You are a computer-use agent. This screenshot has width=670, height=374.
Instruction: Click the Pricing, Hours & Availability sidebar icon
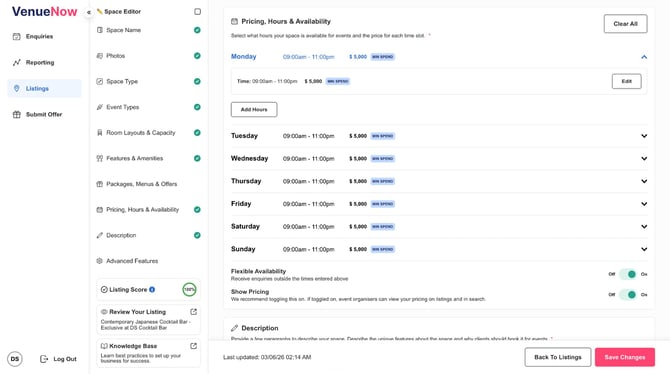tap(100, 209)
